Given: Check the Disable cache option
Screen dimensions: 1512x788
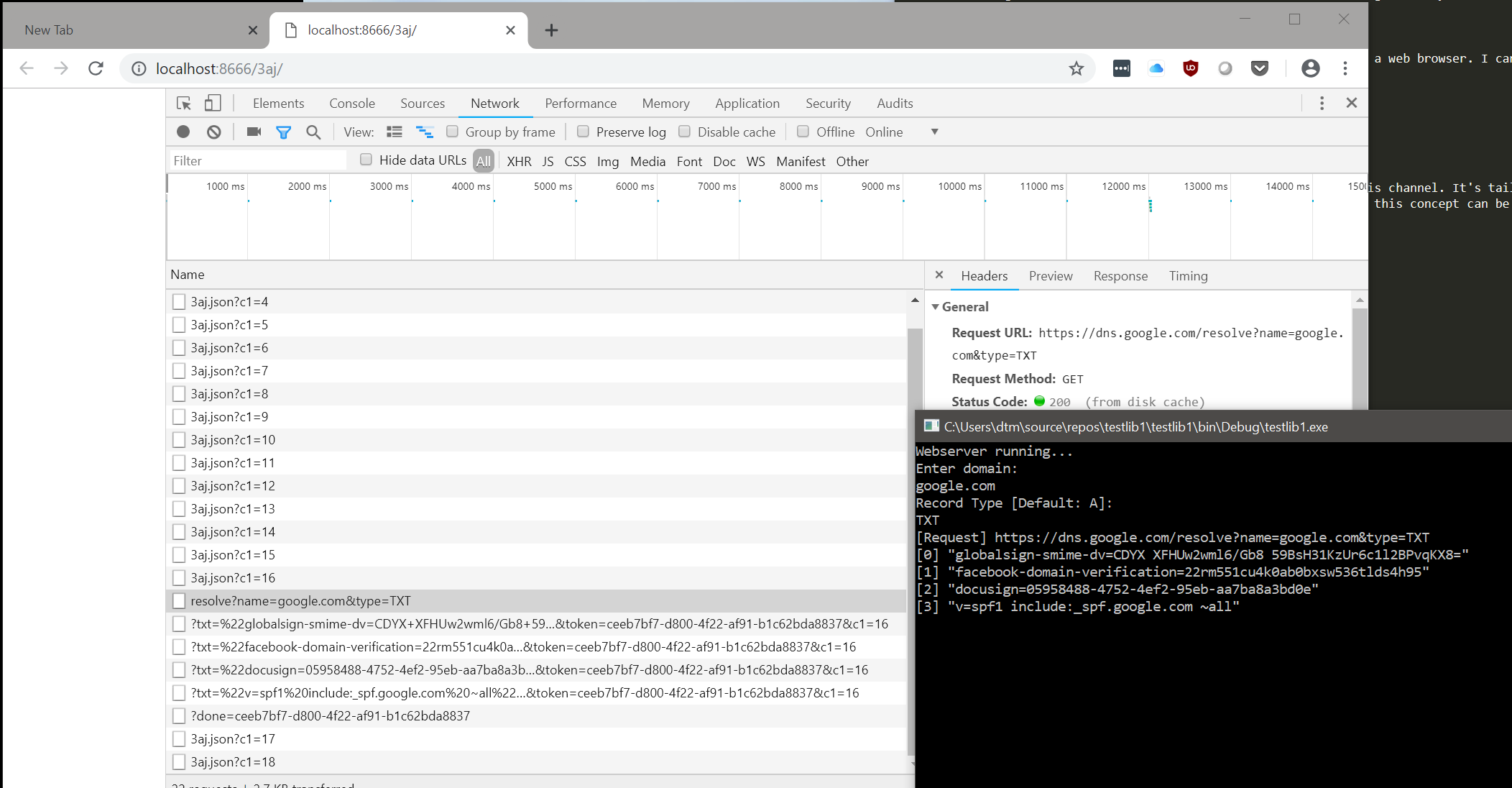Looking at the screenshot, I should pos(685,132).
